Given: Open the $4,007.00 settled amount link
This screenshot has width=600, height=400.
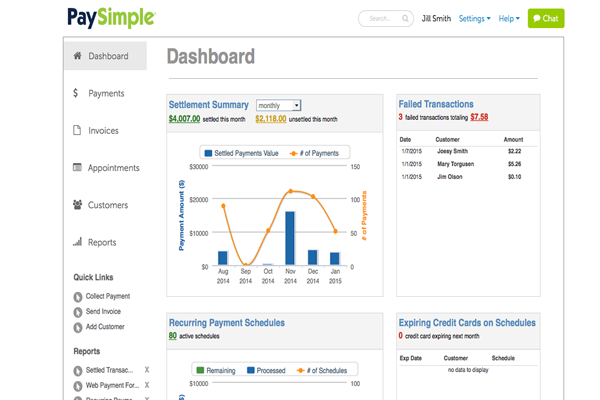Looking at the screenshot, I should (184, 119).
